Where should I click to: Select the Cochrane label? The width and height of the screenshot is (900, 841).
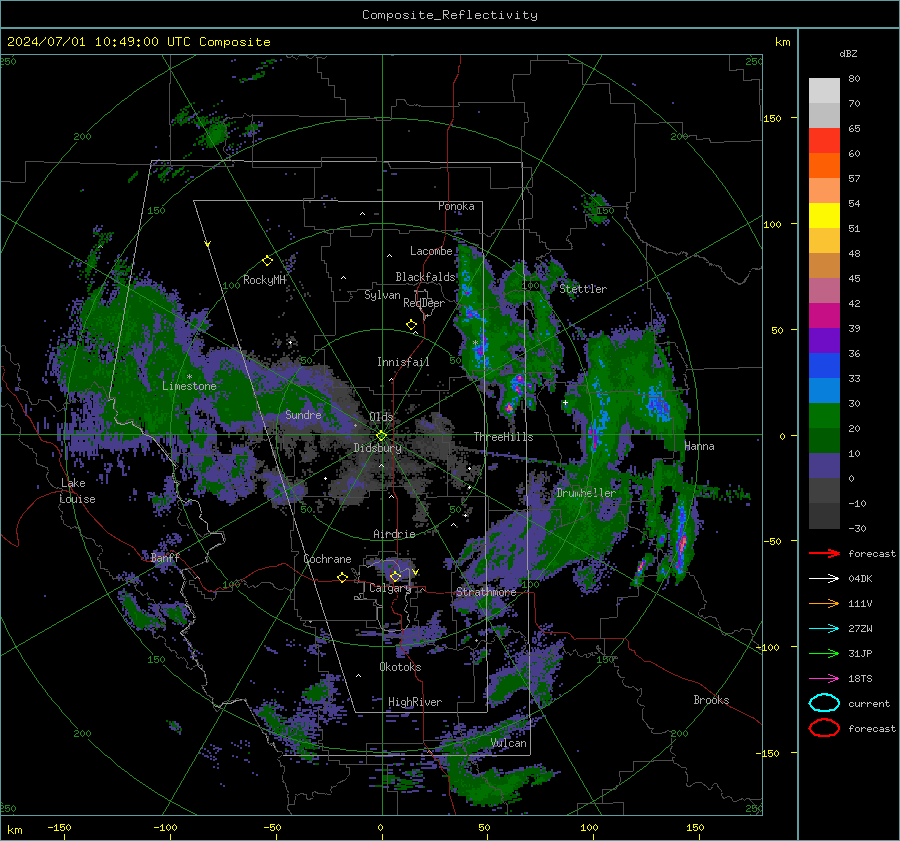click(327, 559)
